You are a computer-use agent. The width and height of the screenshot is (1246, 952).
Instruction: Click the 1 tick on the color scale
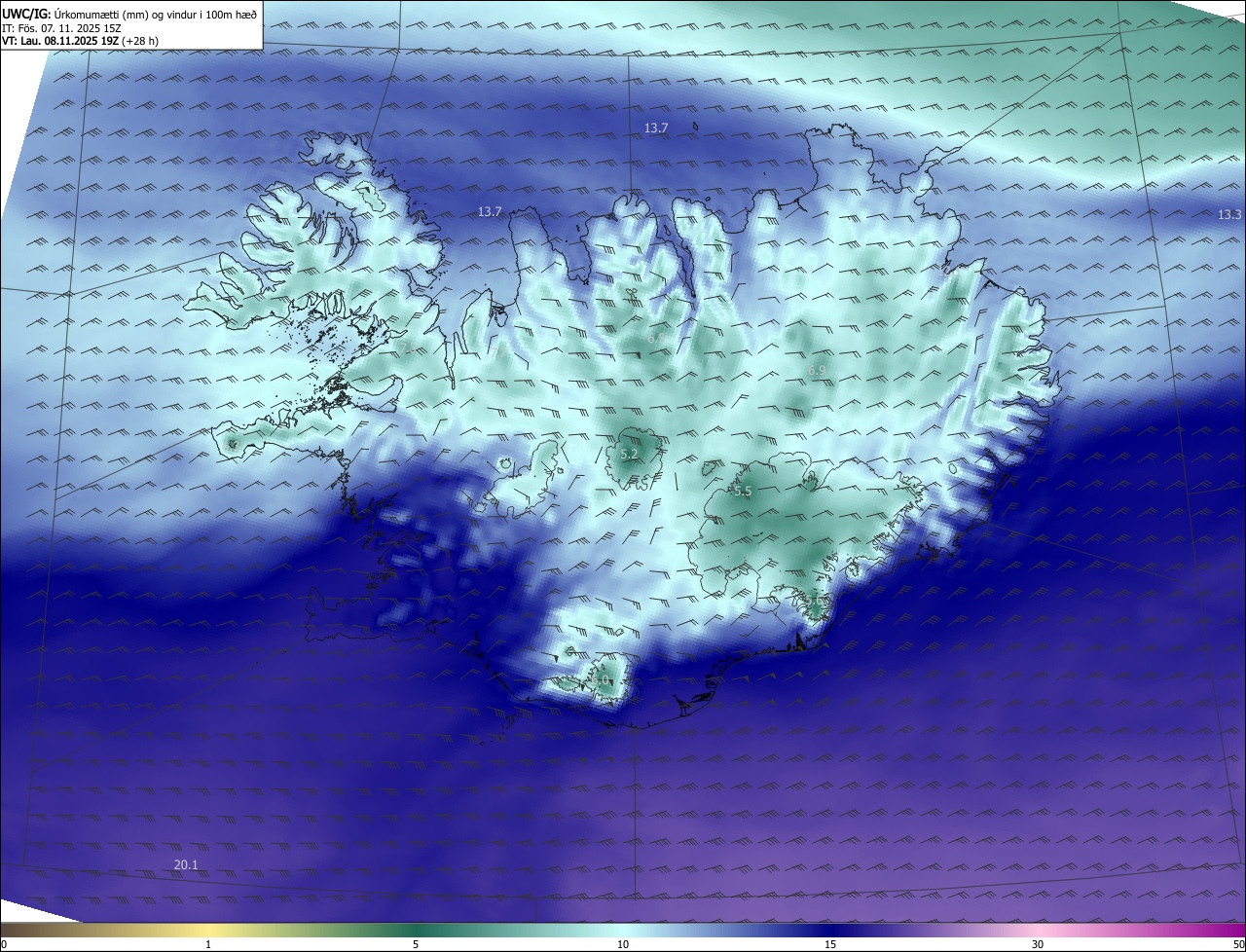(209, 944)
